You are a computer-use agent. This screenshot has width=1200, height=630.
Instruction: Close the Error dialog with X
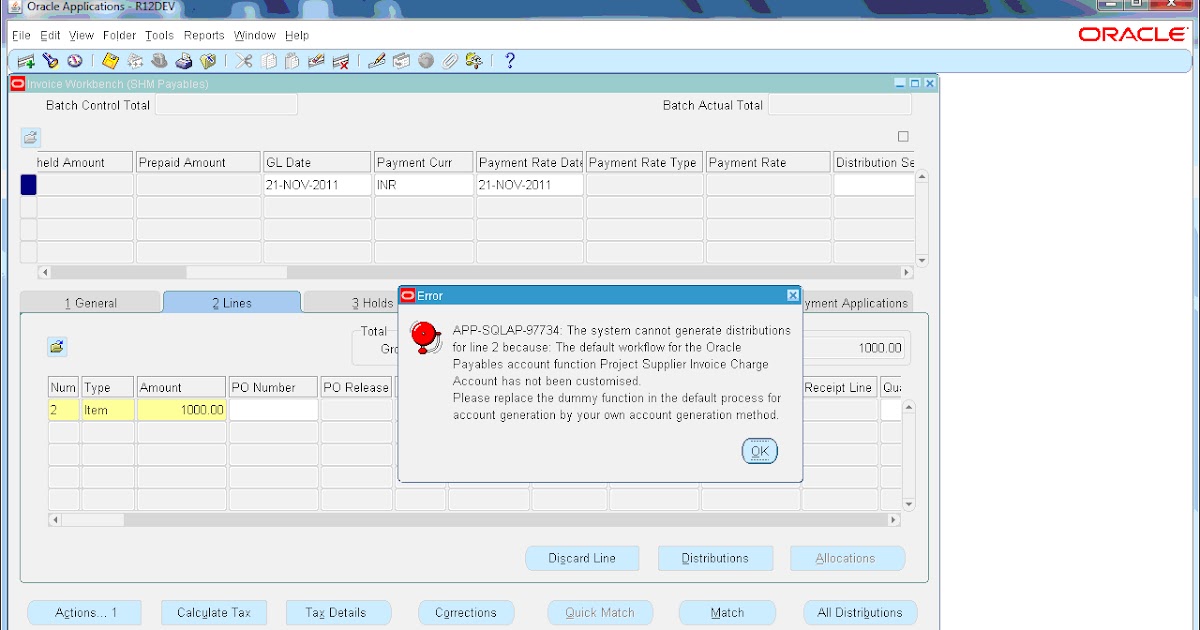[793, 295]
